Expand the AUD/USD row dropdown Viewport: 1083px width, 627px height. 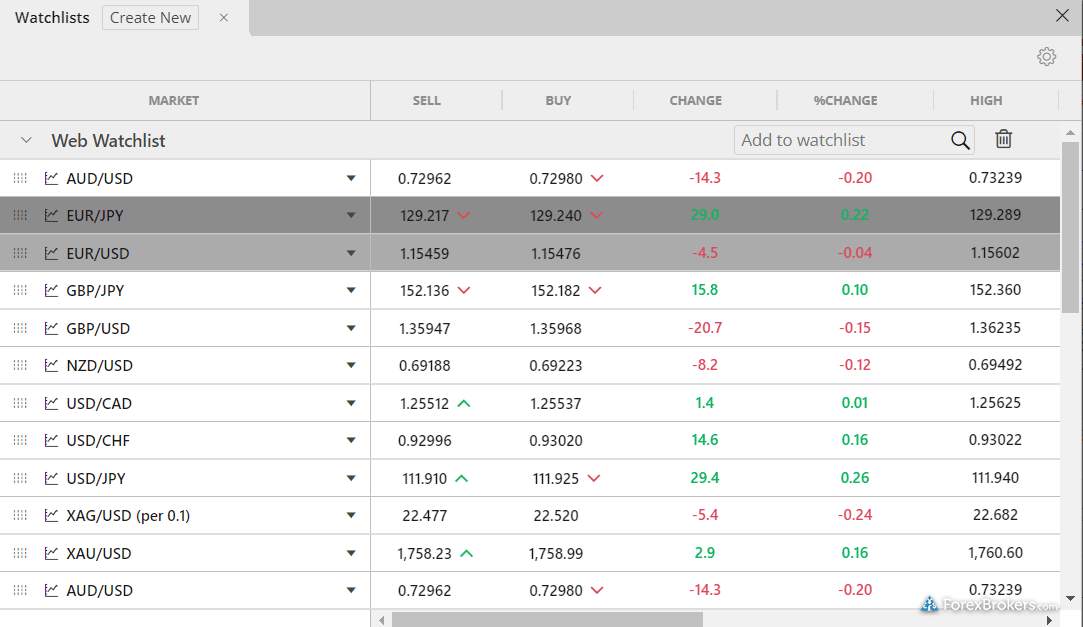[351, 178]
